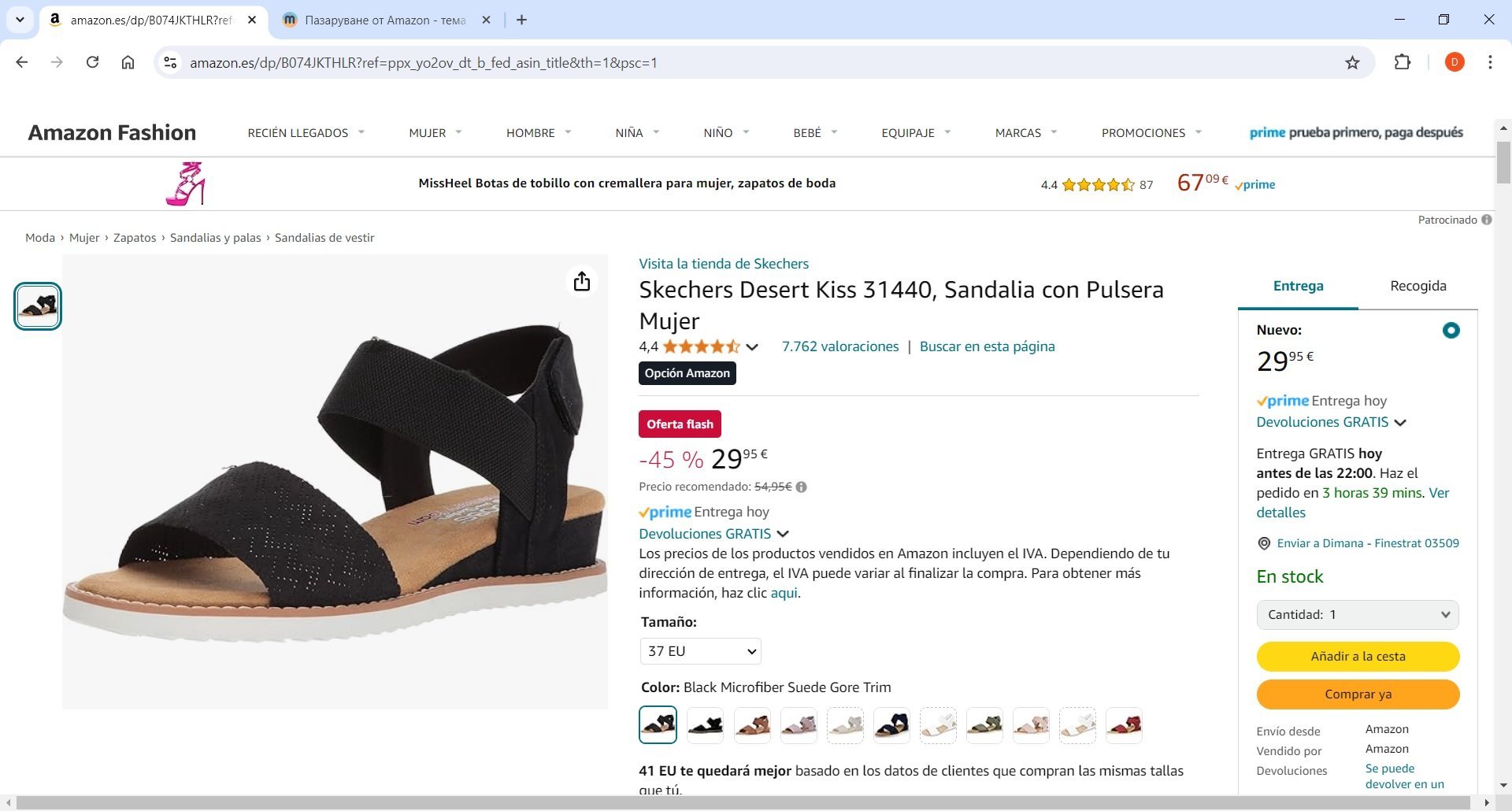Open the 7.762 valoraciones link

(839, 346)
